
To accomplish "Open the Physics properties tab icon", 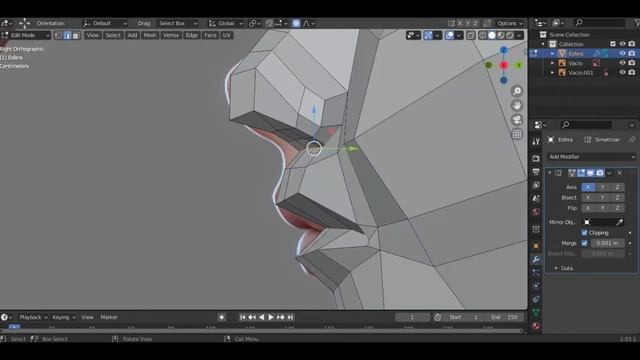I will 536,286.
